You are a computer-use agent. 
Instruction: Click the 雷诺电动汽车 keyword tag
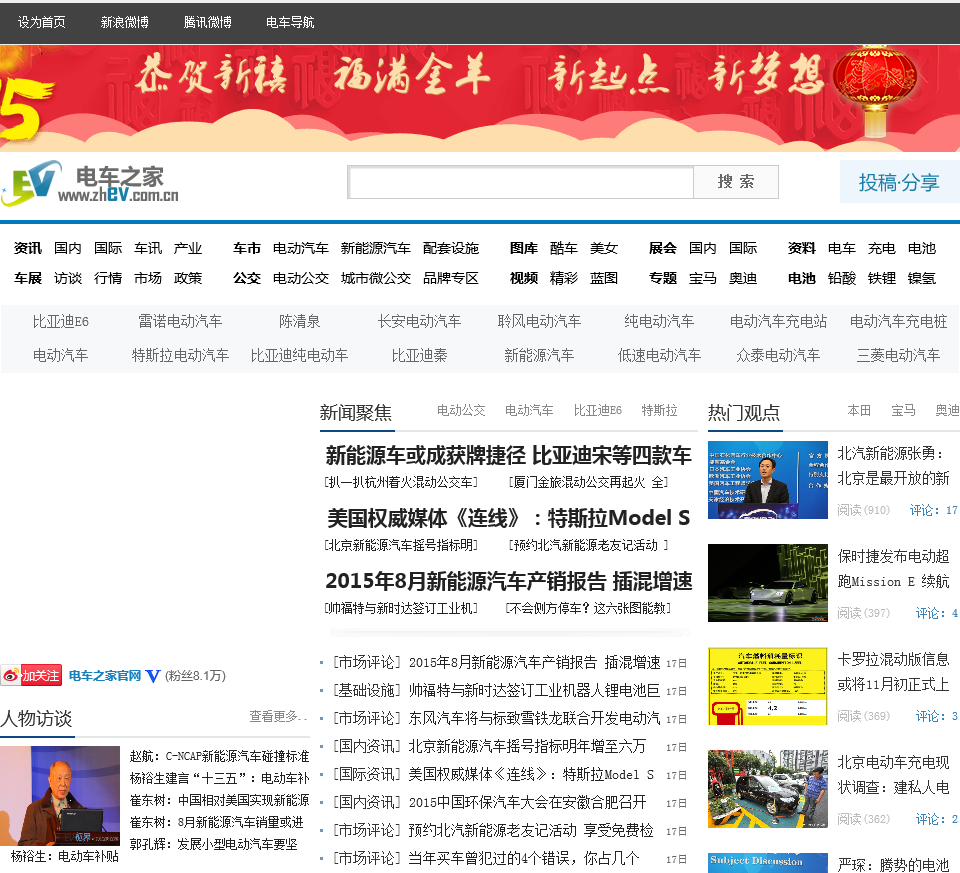pyautogui.click(x=180, y=321)
